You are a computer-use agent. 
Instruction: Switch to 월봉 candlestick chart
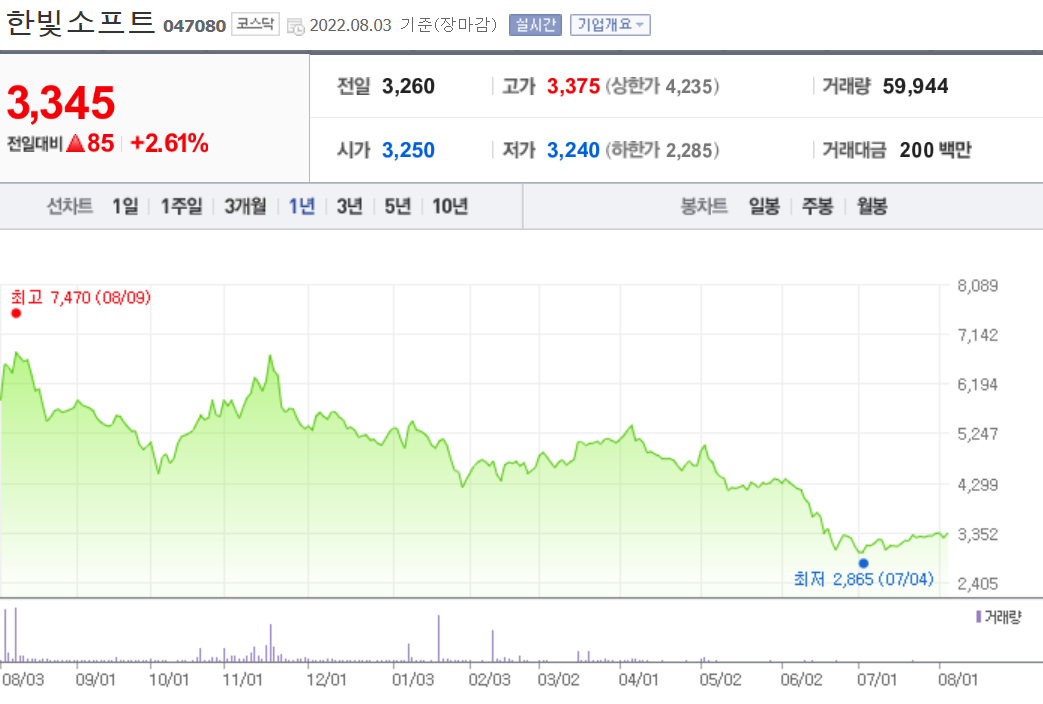871,206
